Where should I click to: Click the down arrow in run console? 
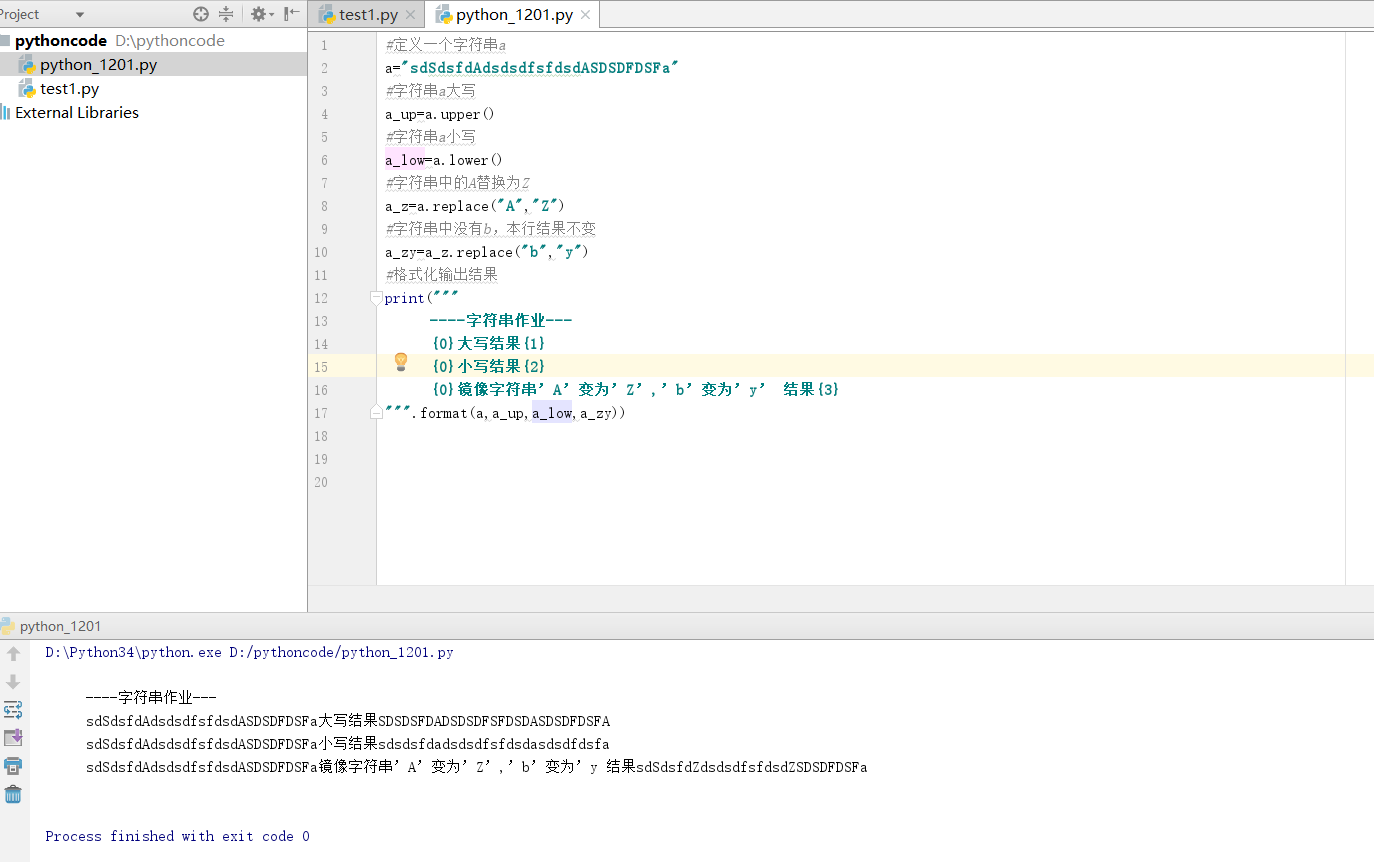click(x=13, y=682)
